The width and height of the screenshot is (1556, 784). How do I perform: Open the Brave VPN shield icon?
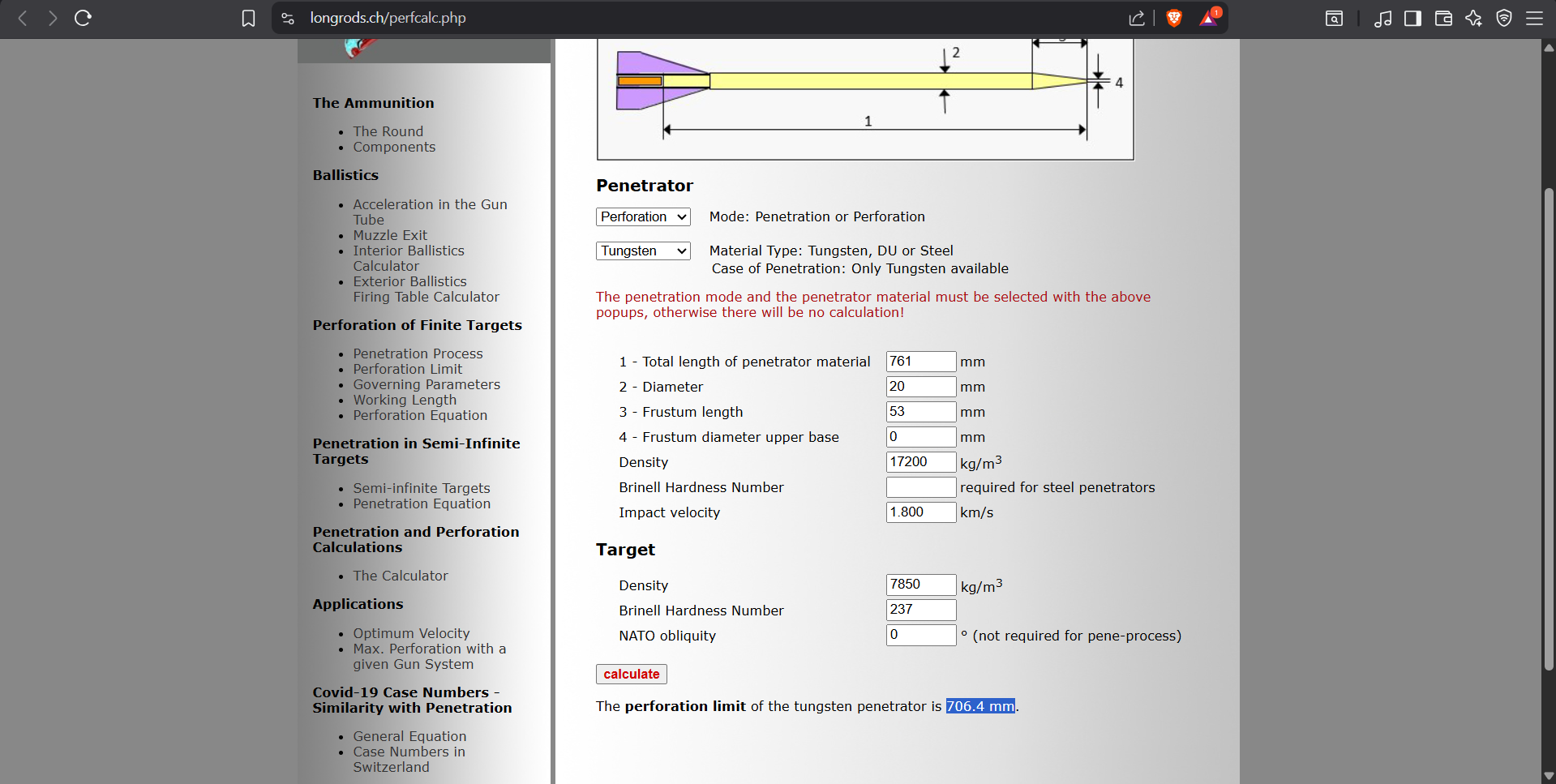coord(1504,18)
